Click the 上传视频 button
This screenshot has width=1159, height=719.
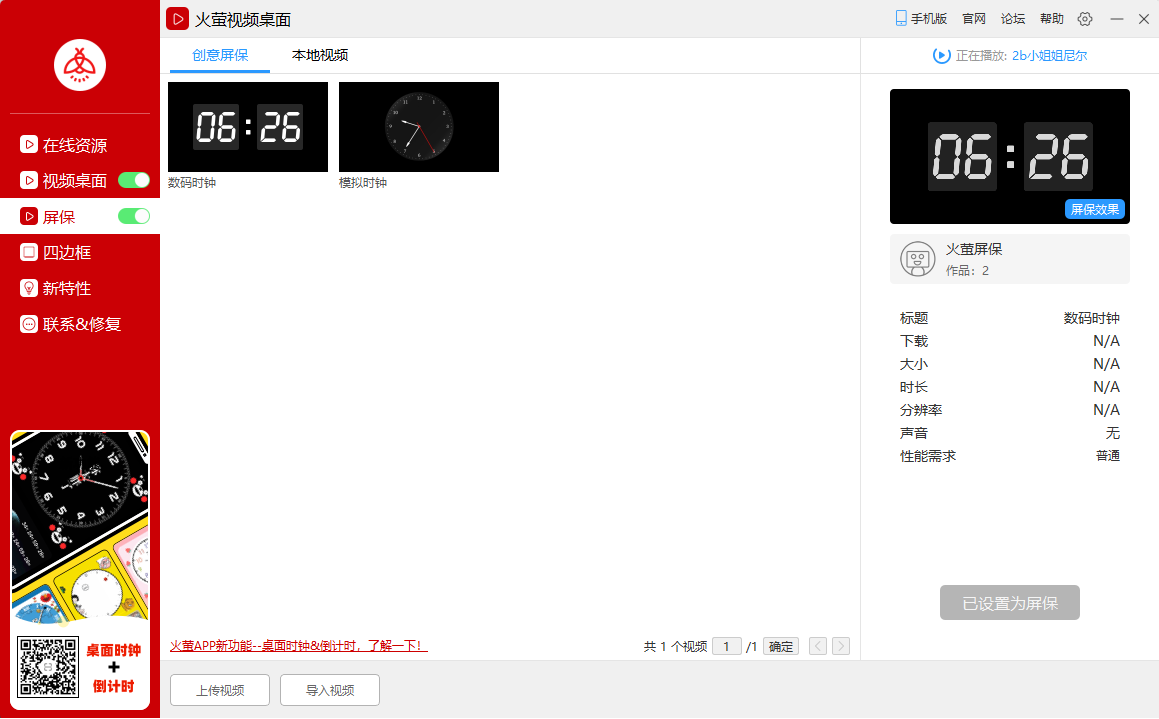[219, 690]
